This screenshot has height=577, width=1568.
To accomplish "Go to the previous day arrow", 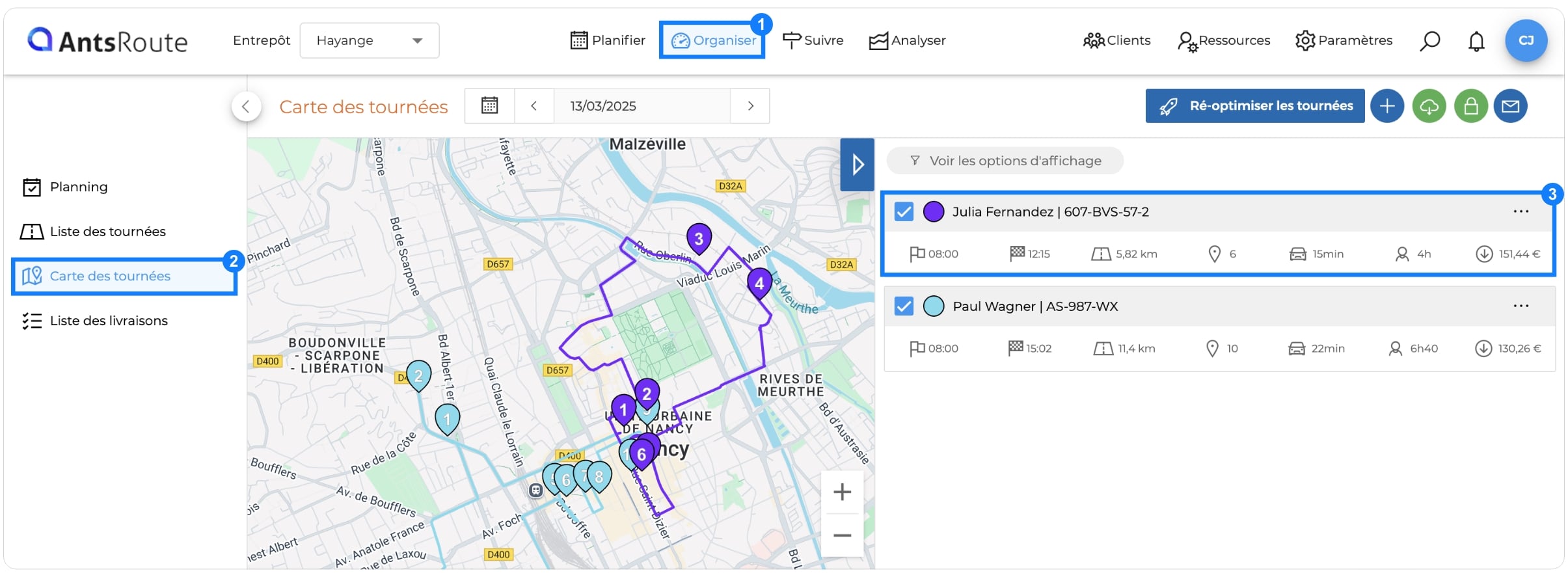I will click(534, 105).
